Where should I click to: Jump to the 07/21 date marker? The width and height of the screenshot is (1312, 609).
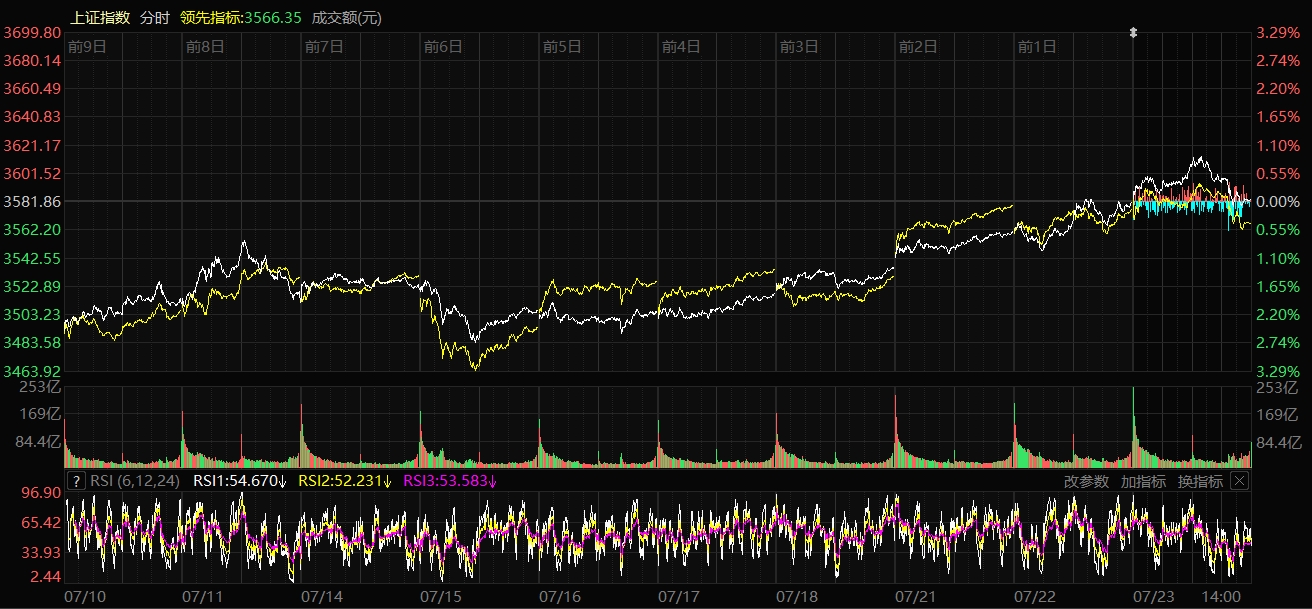[x=916, y=596]
